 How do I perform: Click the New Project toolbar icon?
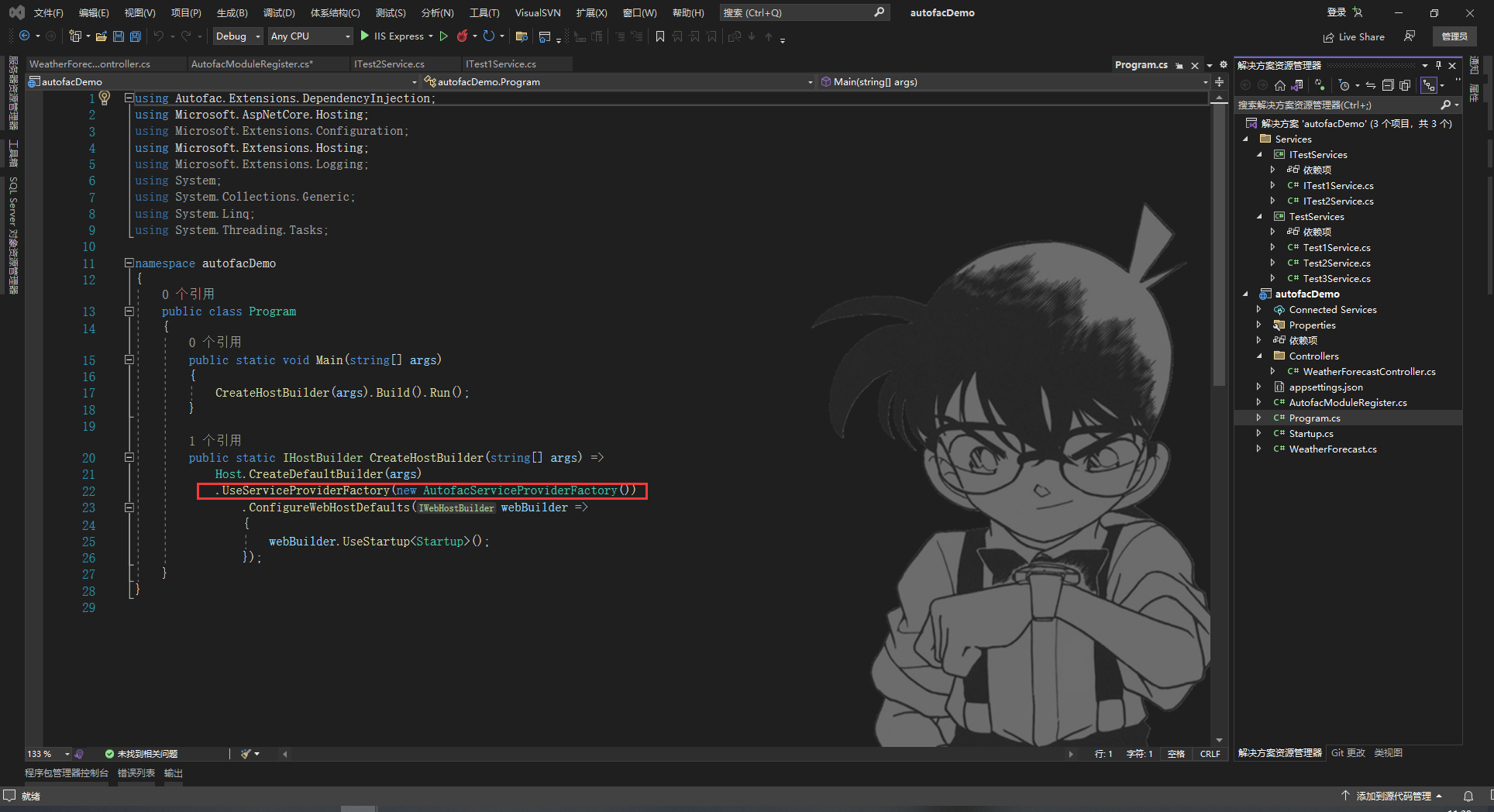pyautogui.click(x=75, y=36)
